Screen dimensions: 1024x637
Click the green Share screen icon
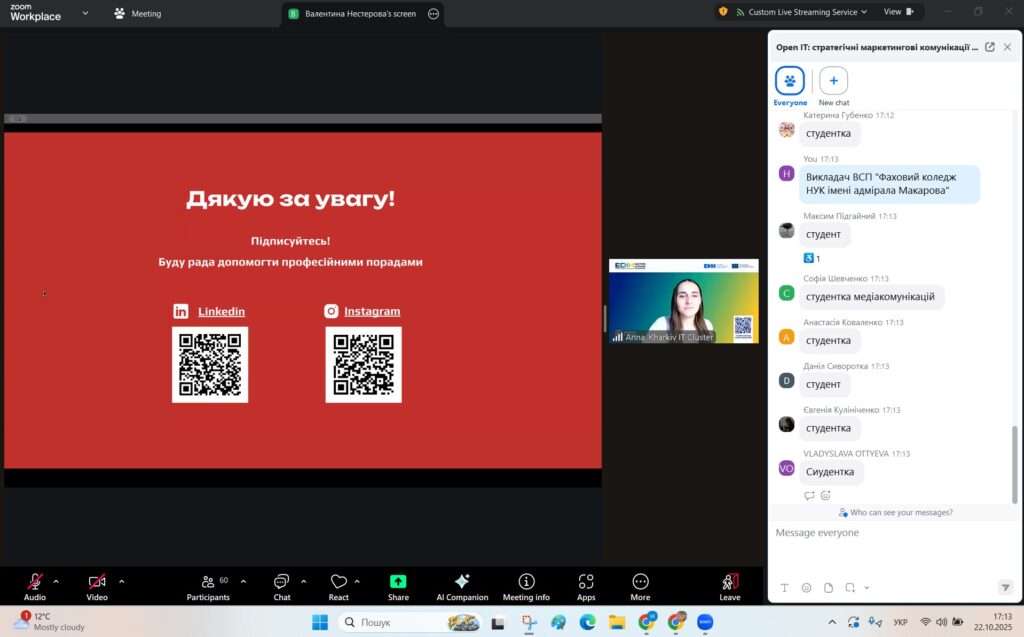coord(398,584)
